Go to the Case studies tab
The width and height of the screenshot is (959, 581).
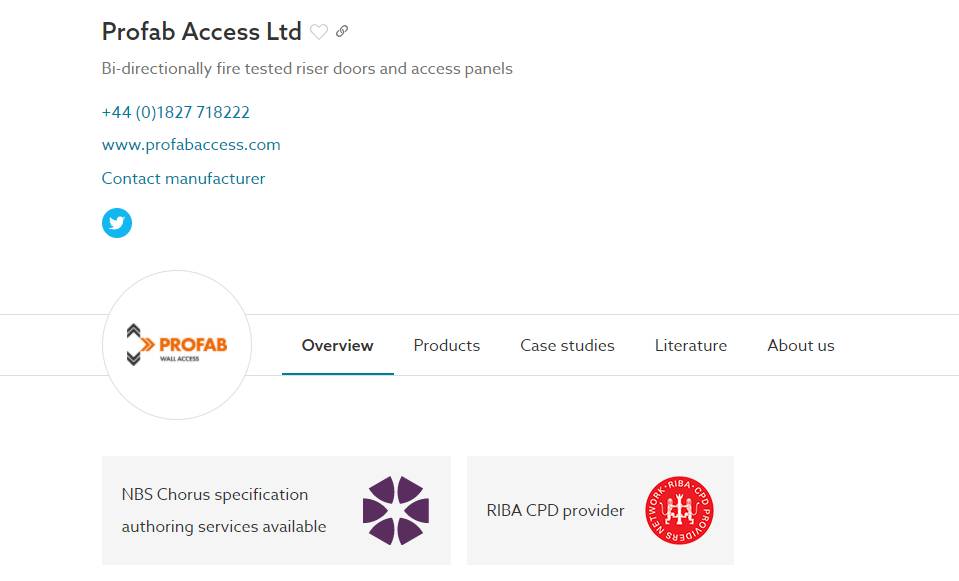tap(567, 346)
